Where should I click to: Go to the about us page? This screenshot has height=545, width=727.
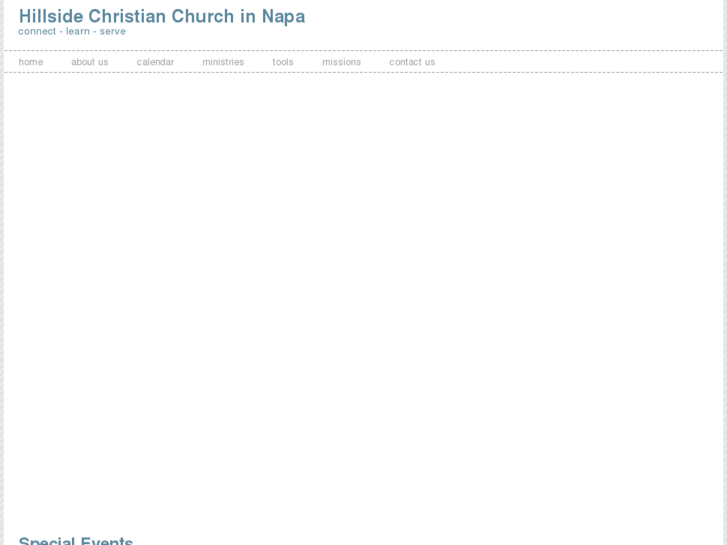(89, 62)
